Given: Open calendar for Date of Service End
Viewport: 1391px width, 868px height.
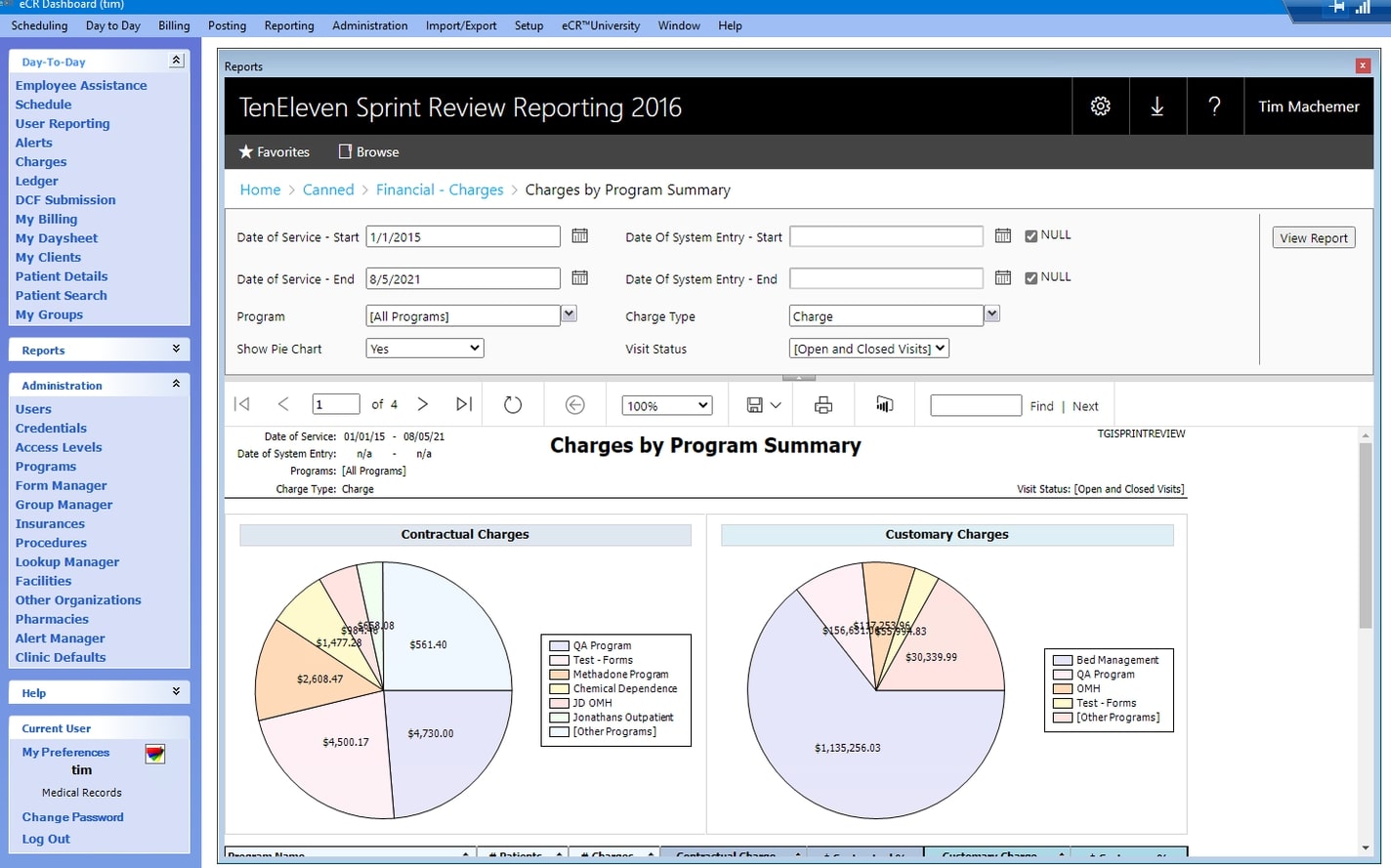Looking at the screenshot, I should coord(579,277).
